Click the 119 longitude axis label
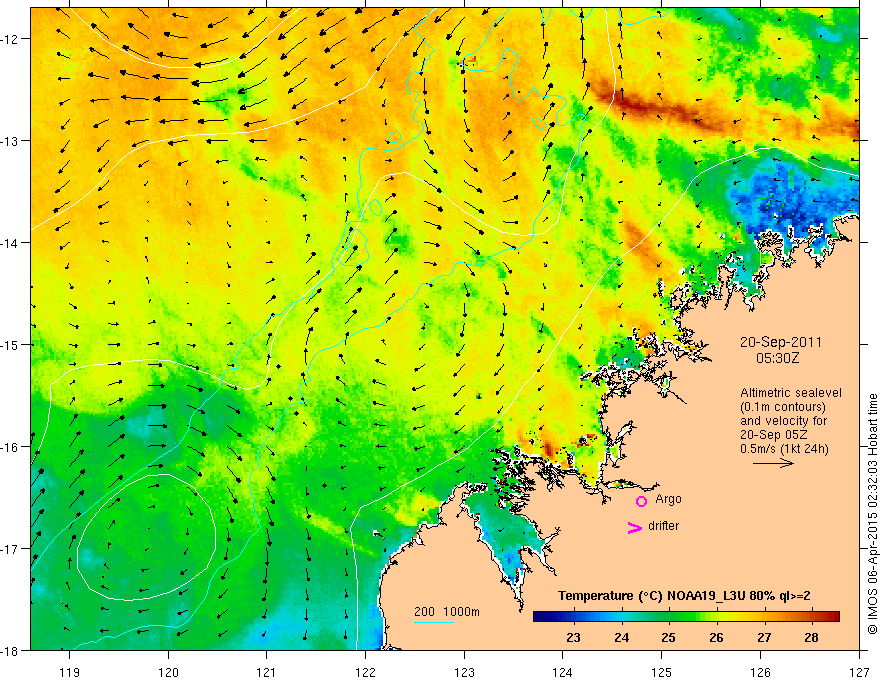Image resolution: width=880 pixels, height=680 pixels. pyautogui.click(x=70, y=672)
